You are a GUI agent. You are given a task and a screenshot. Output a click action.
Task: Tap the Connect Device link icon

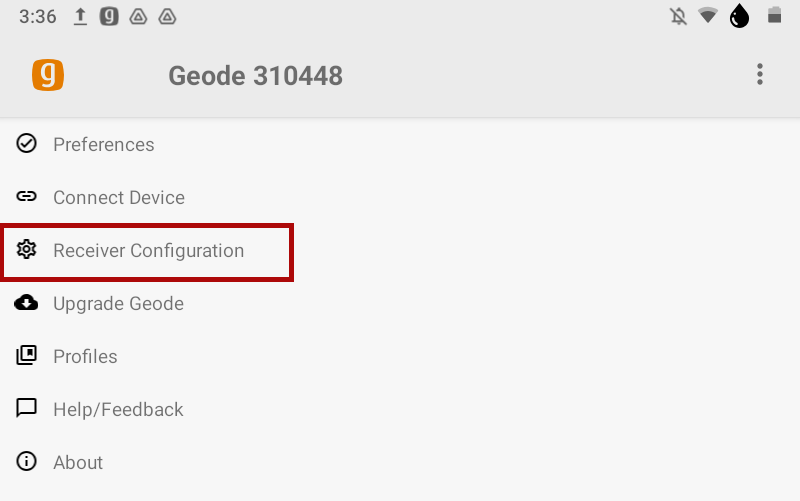coord(27,197)
